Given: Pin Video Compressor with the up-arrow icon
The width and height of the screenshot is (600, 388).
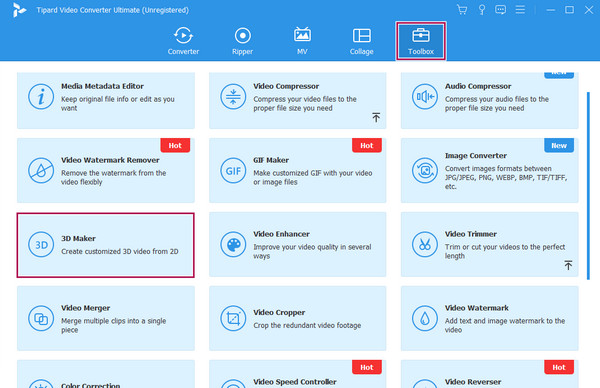Looking at the screenshot, I should (x=376, y=117).
